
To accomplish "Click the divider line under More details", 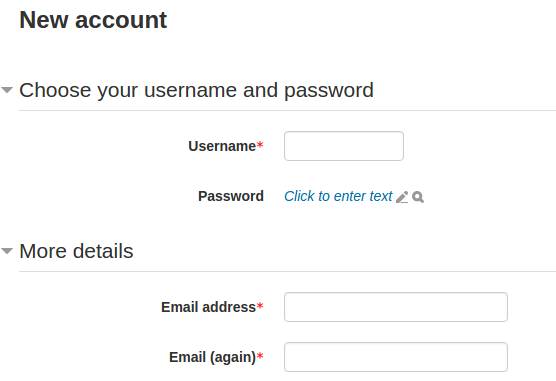I will click(287, 271).
